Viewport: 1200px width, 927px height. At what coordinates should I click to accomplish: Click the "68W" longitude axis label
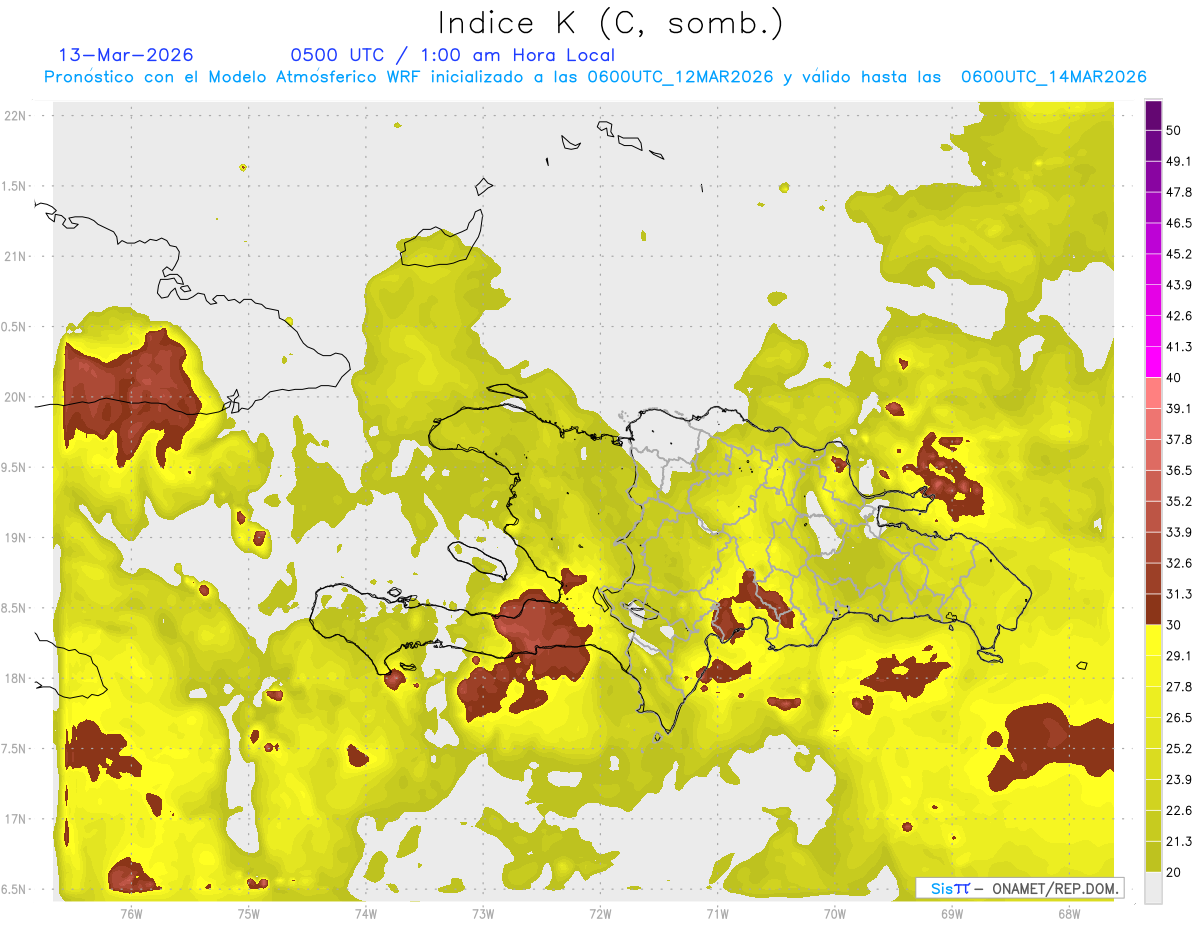pos(1068,913)
